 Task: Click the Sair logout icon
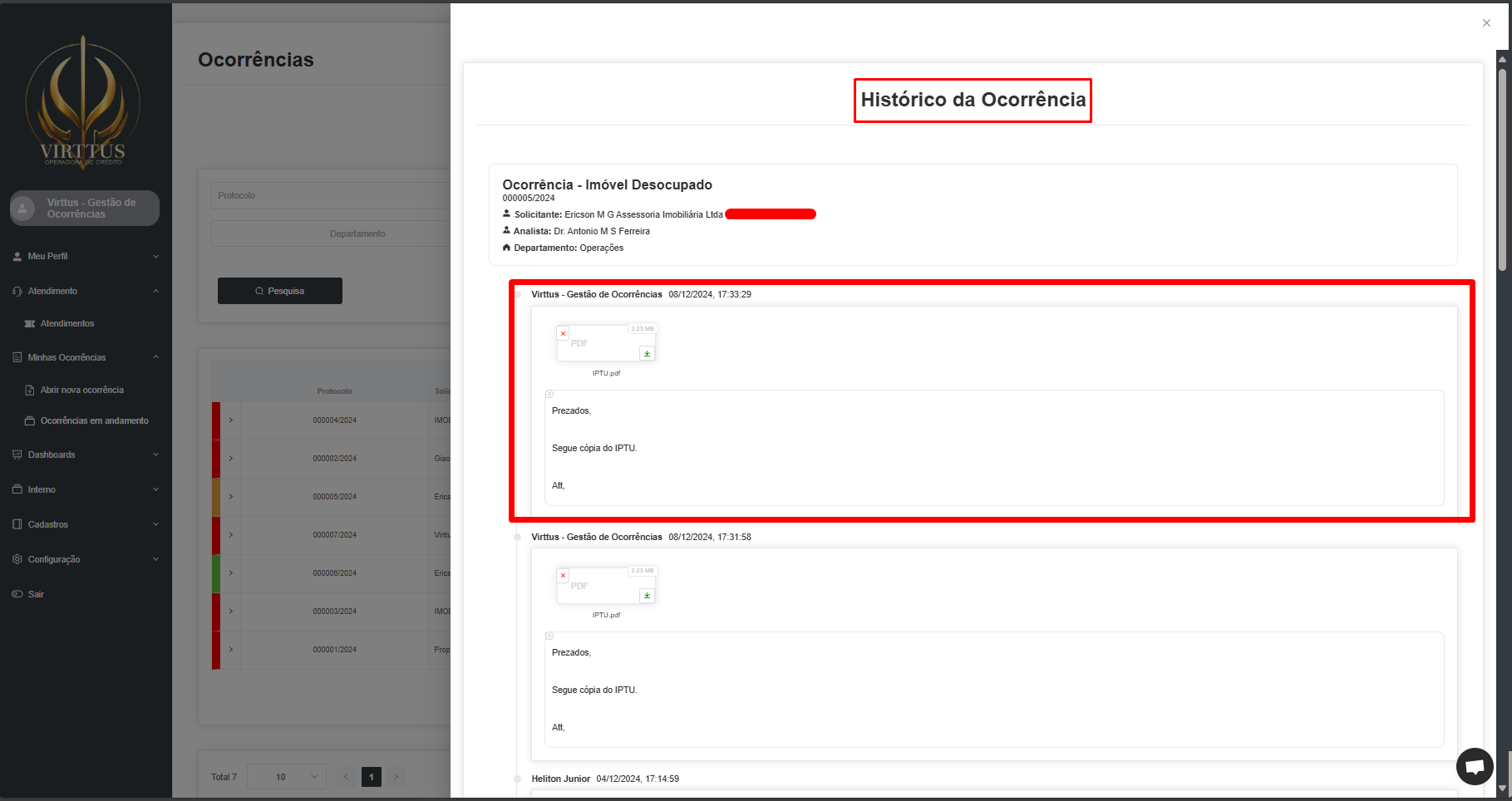pyautogui.click(x=17, y=594)
